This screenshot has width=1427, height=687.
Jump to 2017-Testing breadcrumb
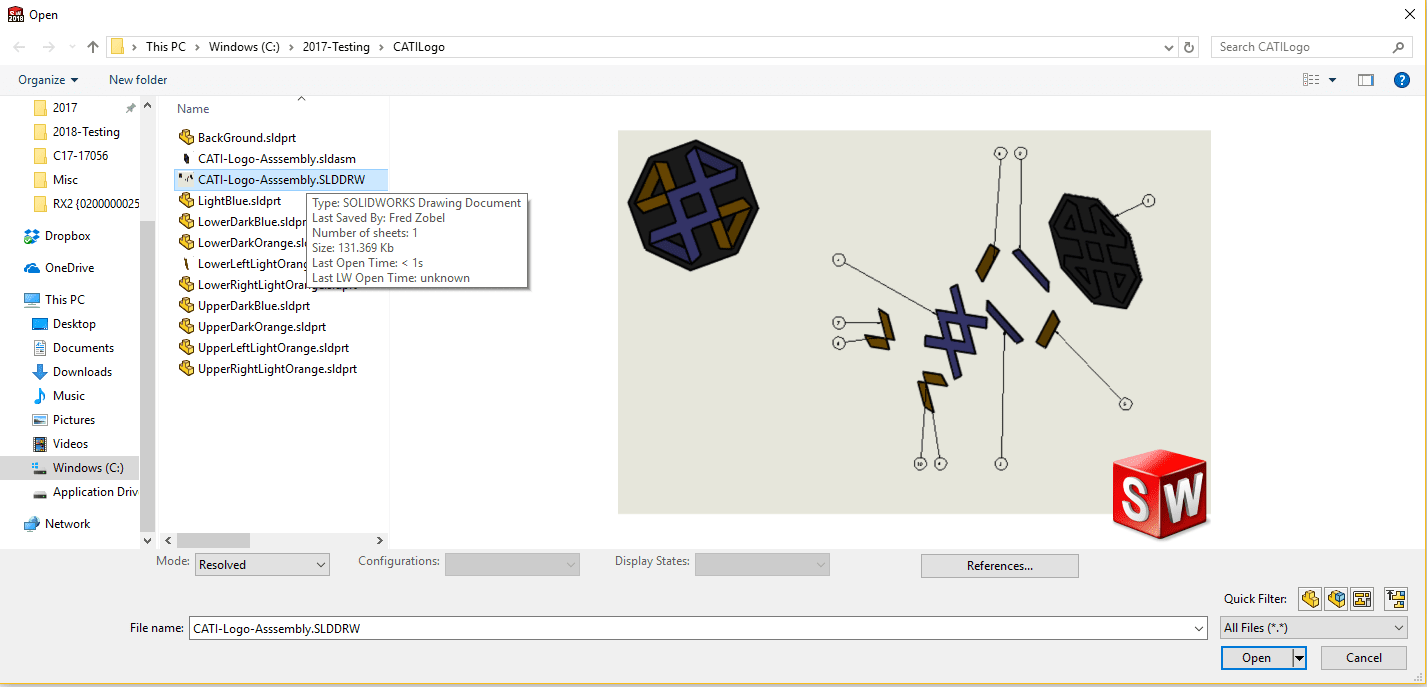point(338,47)
